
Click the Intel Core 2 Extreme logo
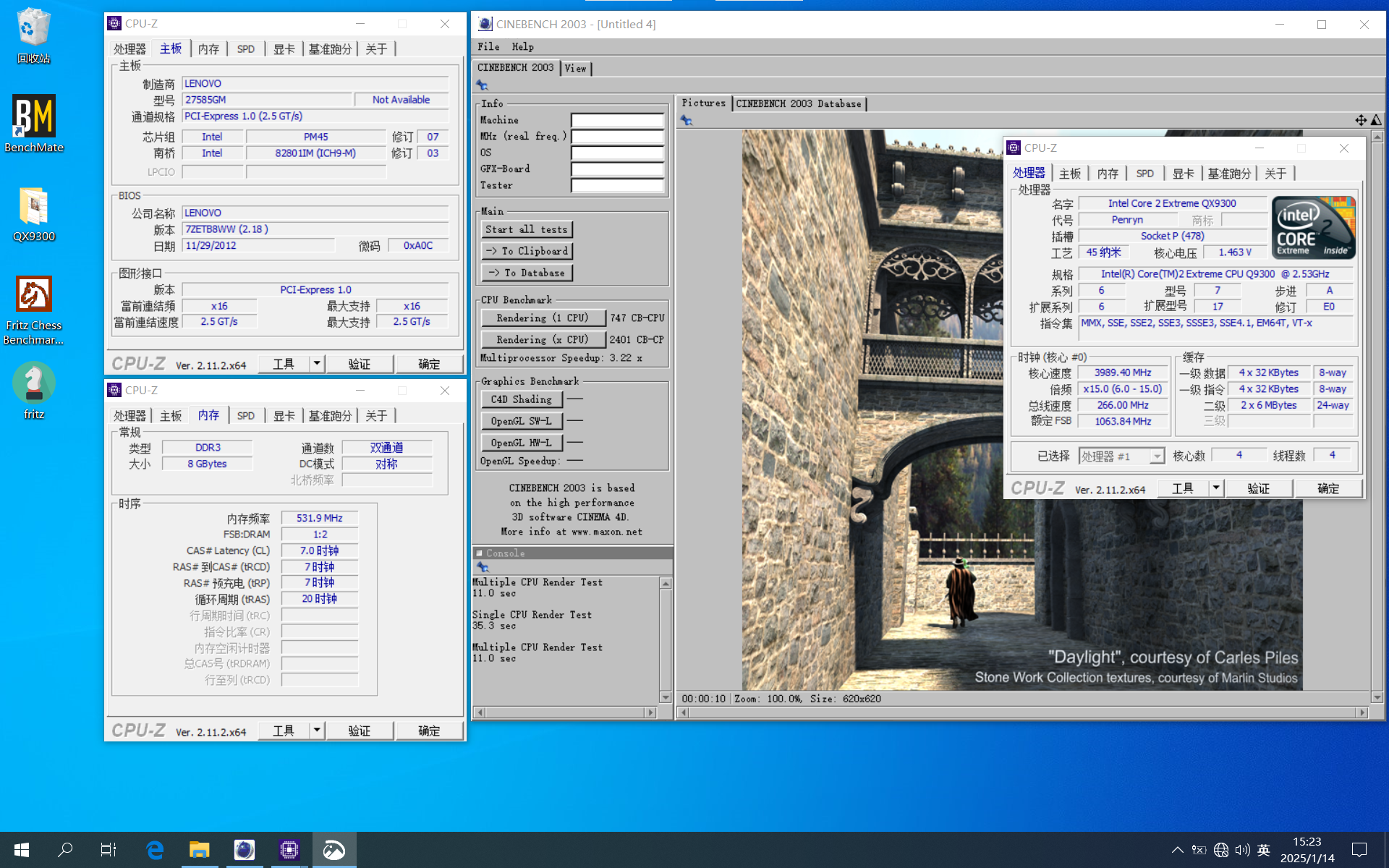point(1314,227)
